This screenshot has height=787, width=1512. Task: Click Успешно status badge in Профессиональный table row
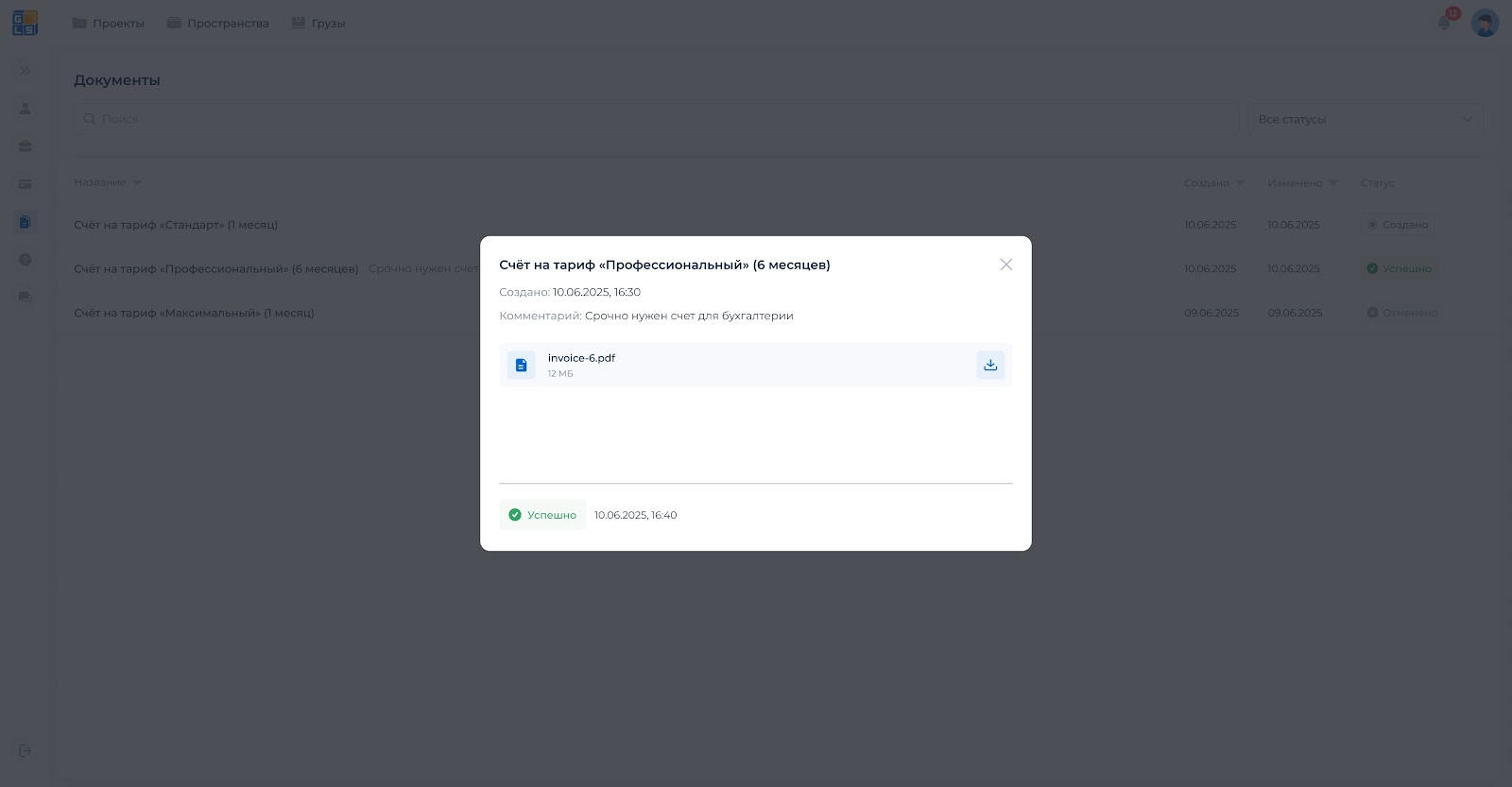point(1400,268)
